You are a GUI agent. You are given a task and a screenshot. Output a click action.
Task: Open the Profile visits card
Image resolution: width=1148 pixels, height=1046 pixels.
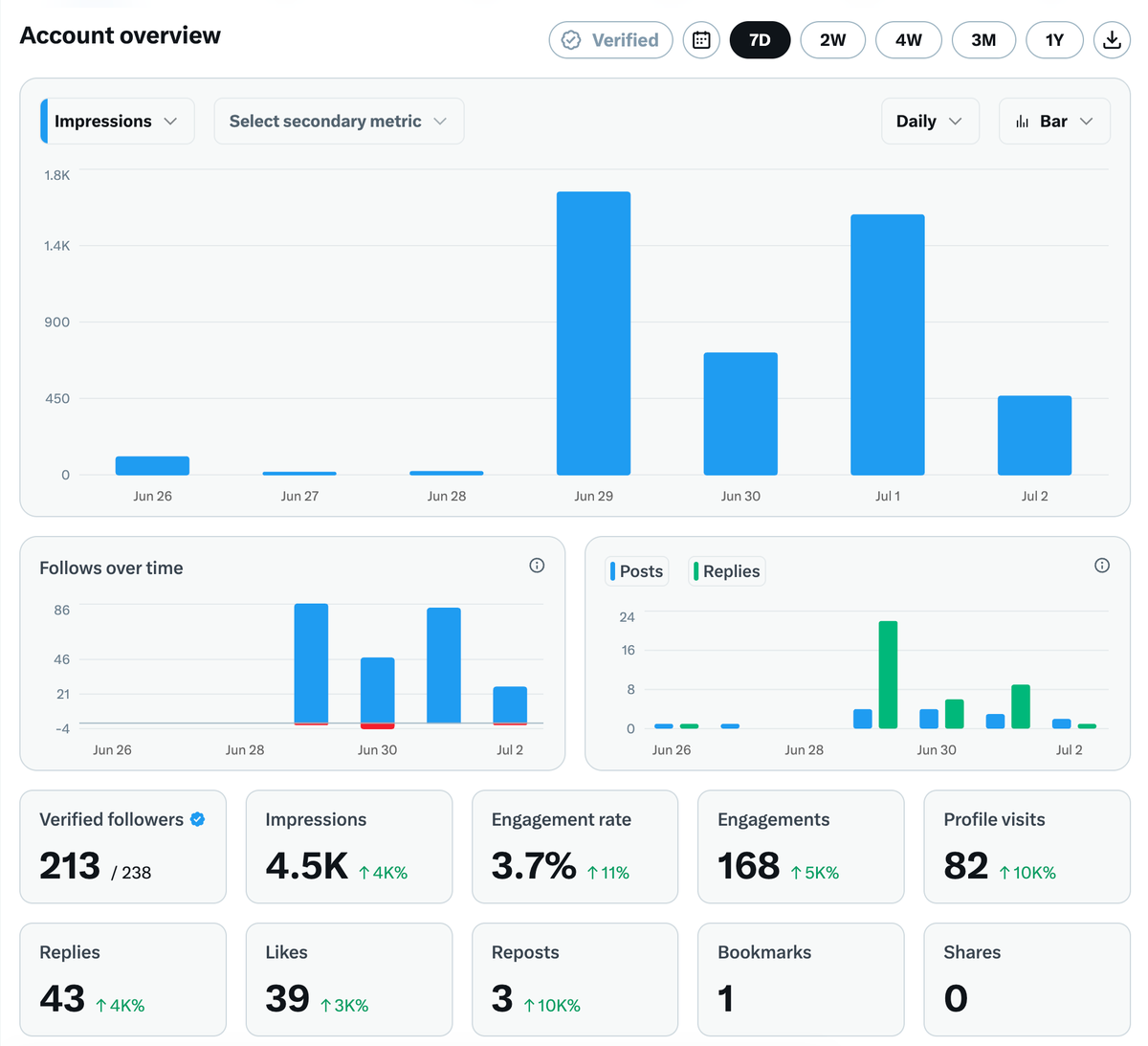[1027, 847]
